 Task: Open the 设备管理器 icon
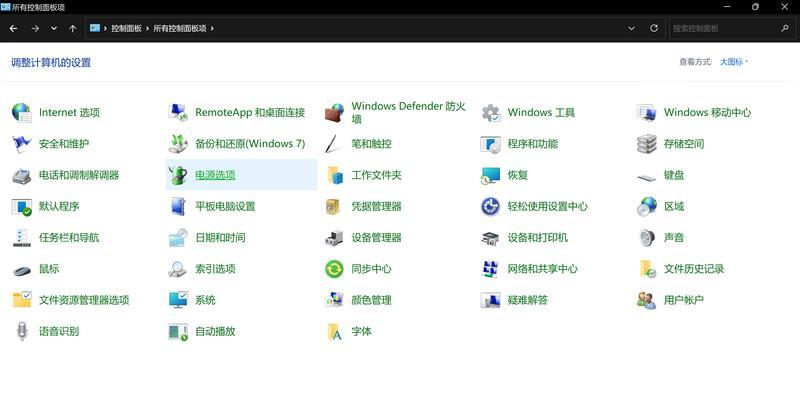click(x=334, y=238)
